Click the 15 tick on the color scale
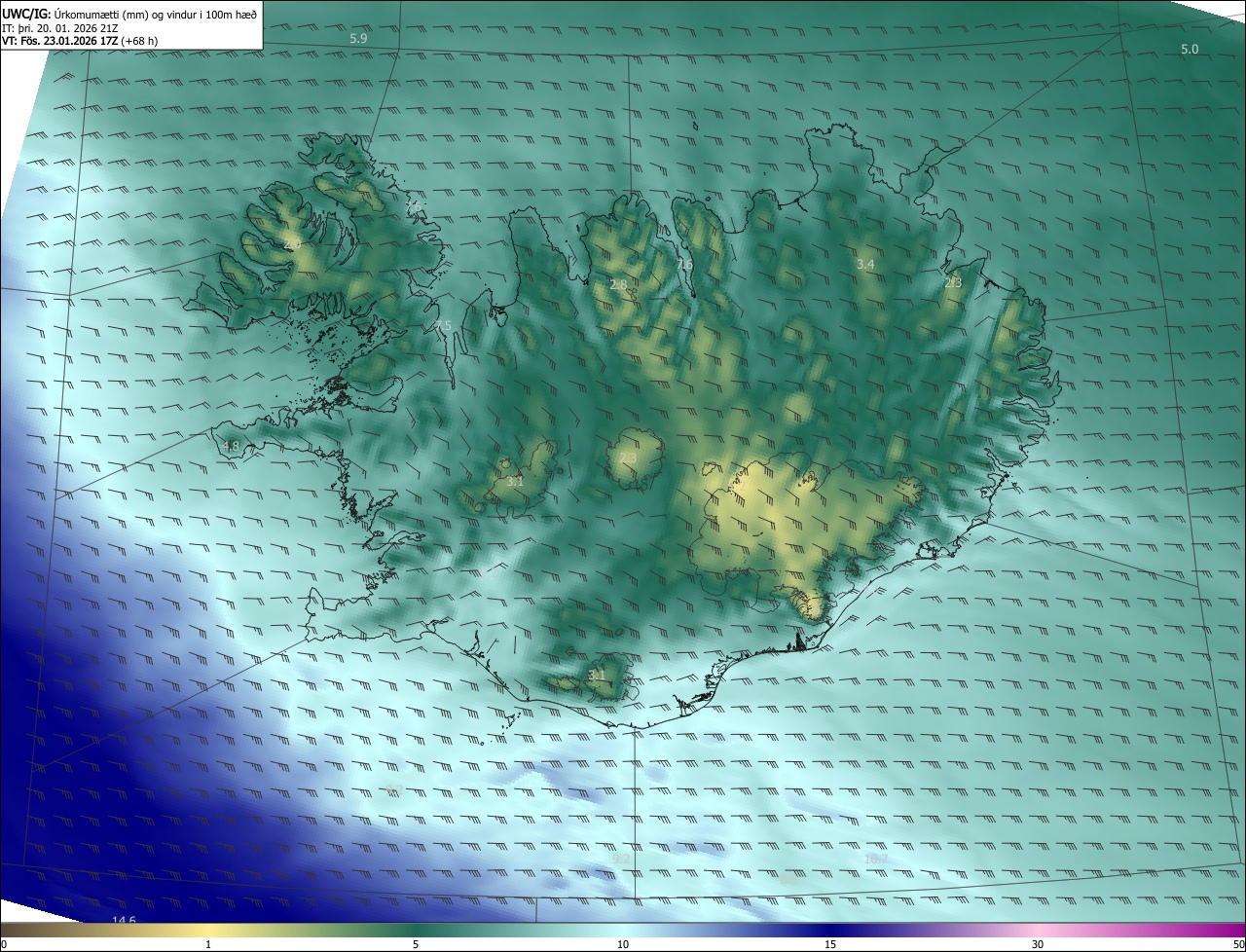This screenshot has width=1246, height=952. pyautogui.click(x=830, y=945)
